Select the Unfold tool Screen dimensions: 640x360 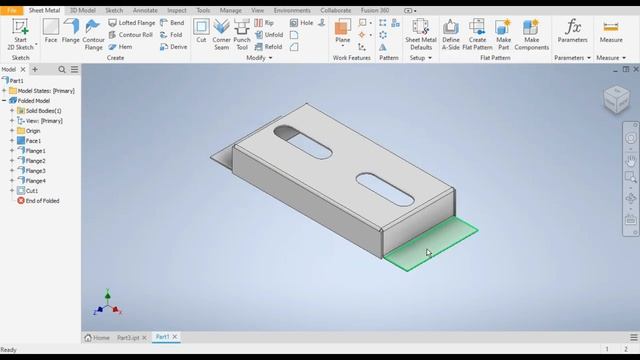point(269,35)
